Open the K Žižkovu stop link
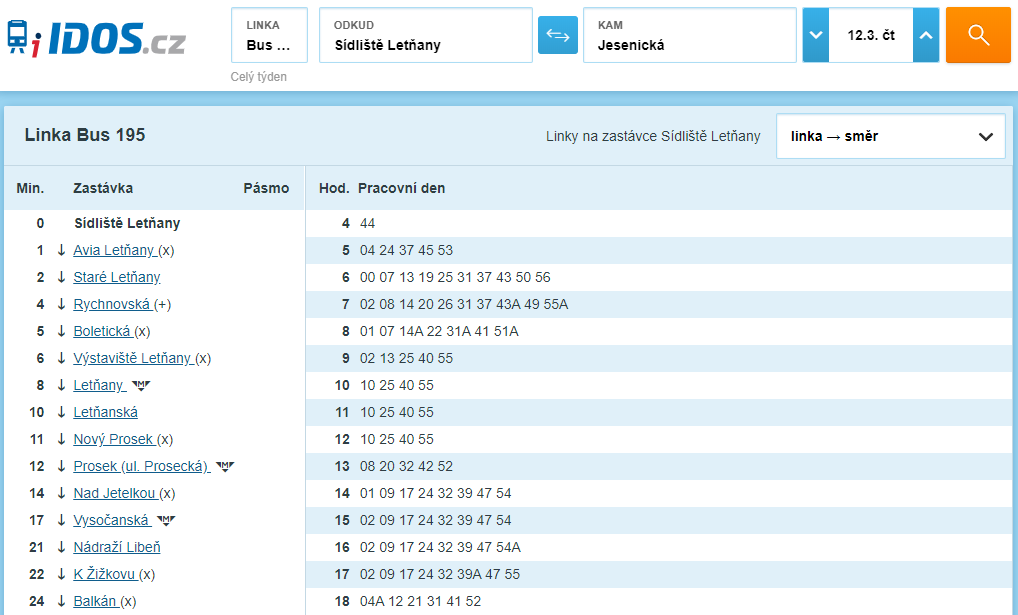Image resolution: width=1018 pixels, height=615 pixels. coord(105,575)
